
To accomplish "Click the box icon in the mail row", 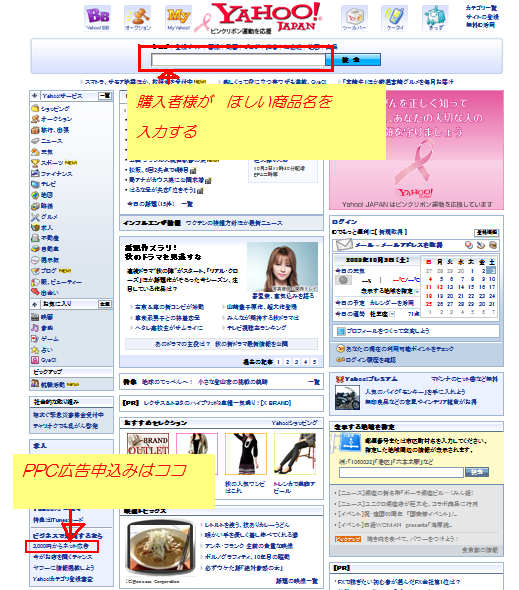I will pyautogui.click(x=493, y=245).
